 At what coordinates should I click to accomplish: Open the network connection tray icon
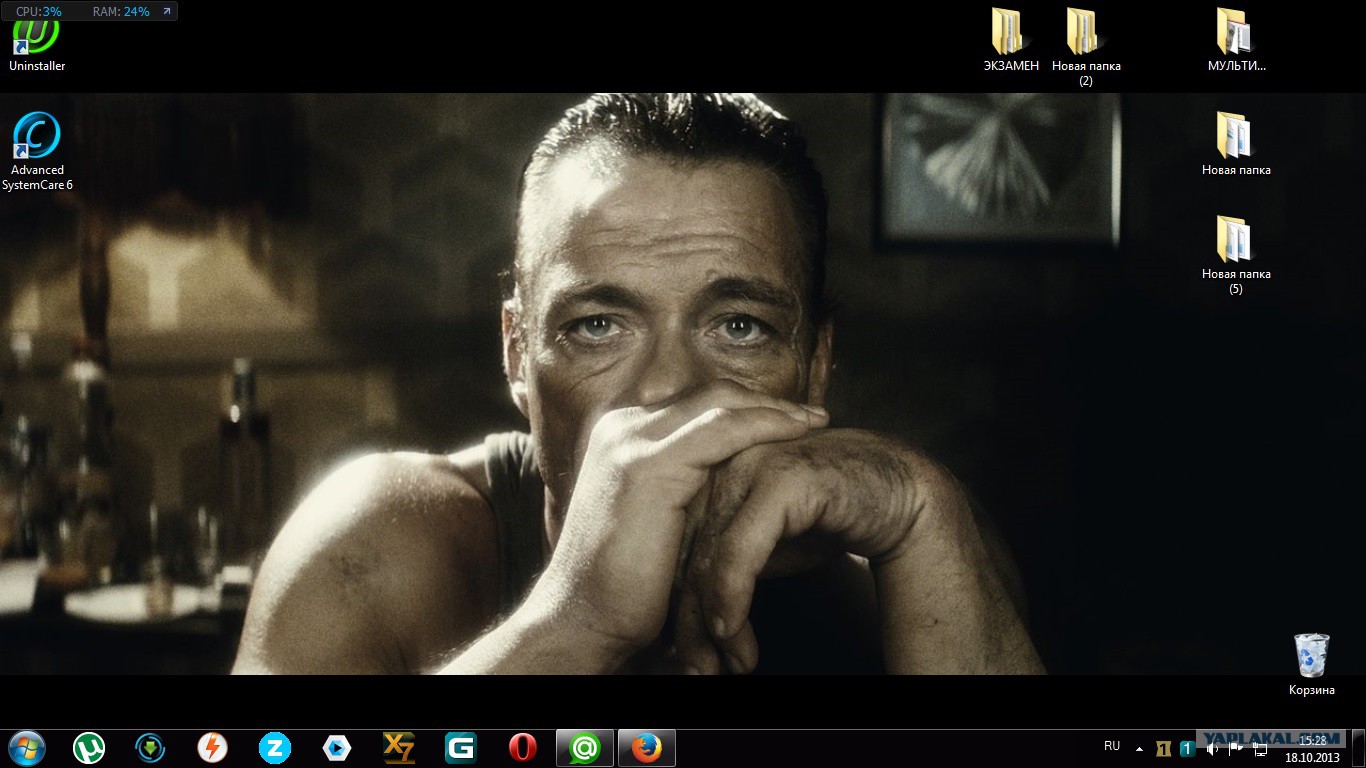click(1259, 748)
